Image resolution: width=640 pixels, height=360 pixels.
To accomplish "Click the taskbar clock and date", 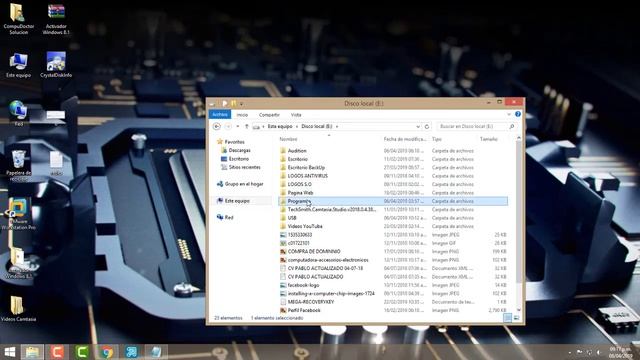I will click(x=620, y=353).
